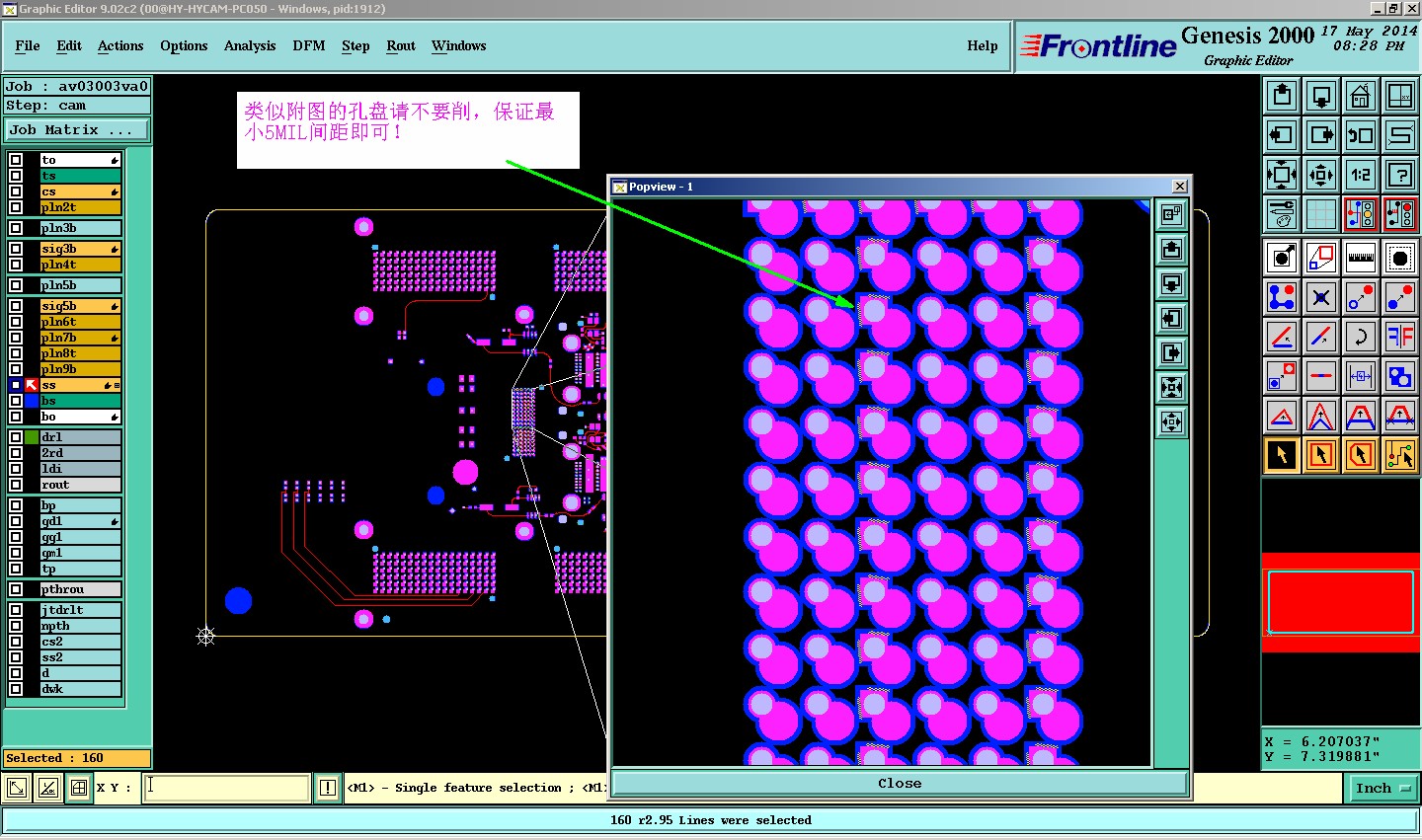Toggle checkbox for layer pln2t
This screenshot has height=840, width=1422.
click(x=16, y=207)
